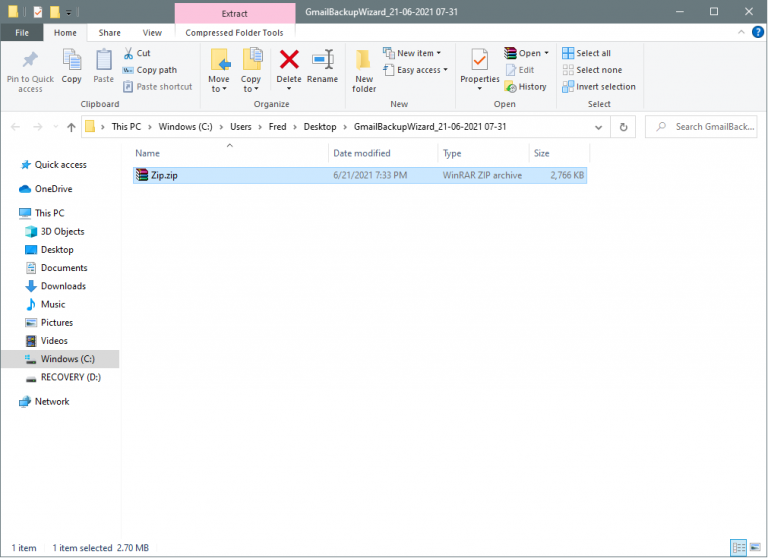Go back with the back arrow
The image size is (768, 558).
[16, 127]
